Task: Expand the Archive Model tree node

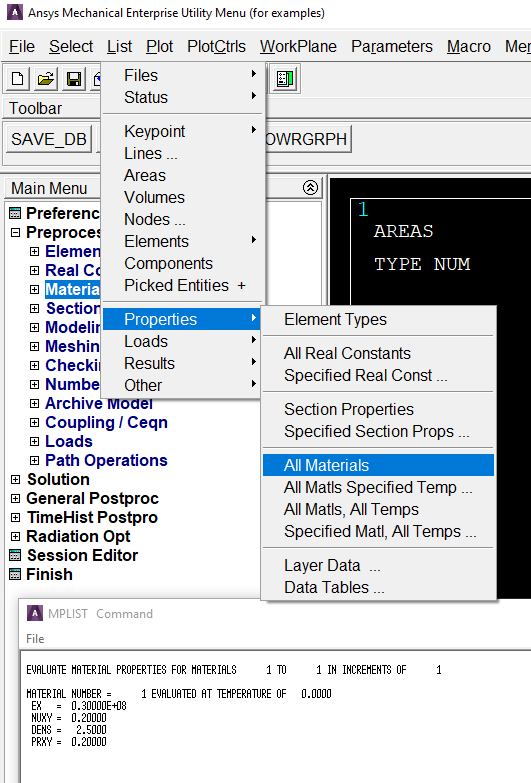Action: [x=34, y=403]
